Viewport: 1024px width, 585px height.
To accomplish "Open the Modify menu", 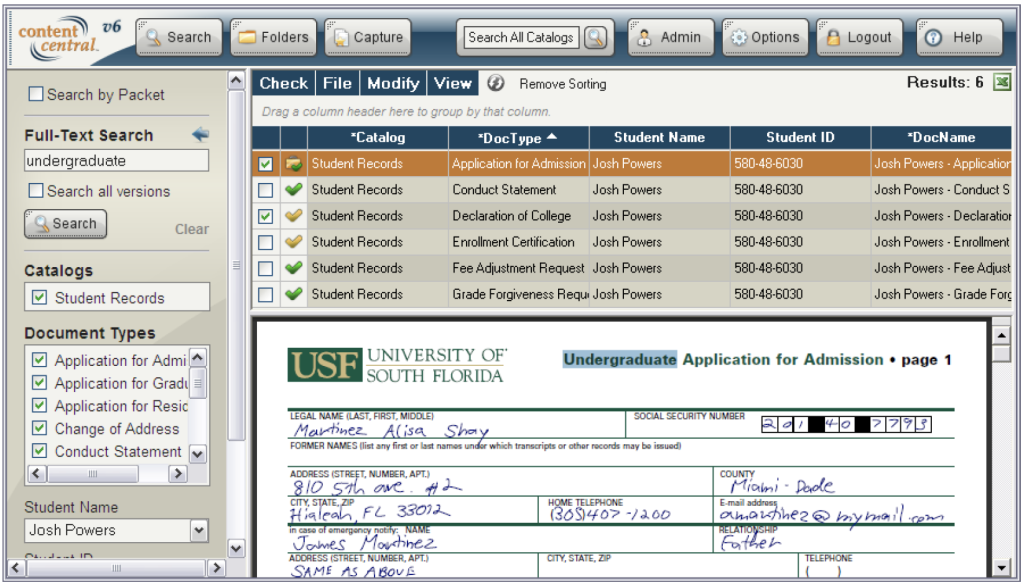I will coord(393,84).
